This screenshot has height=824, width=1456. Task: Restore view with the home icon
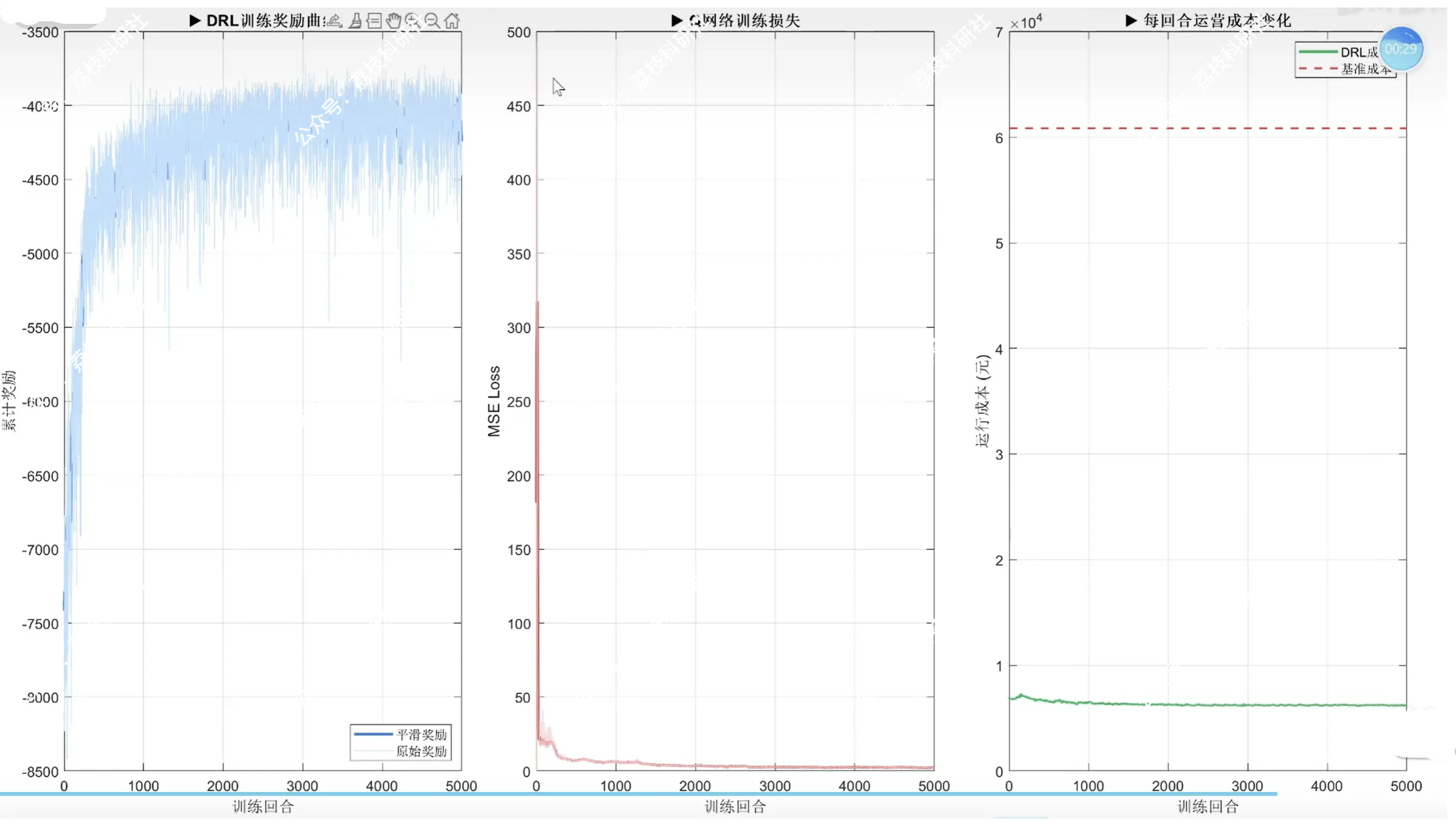[451, 21]
